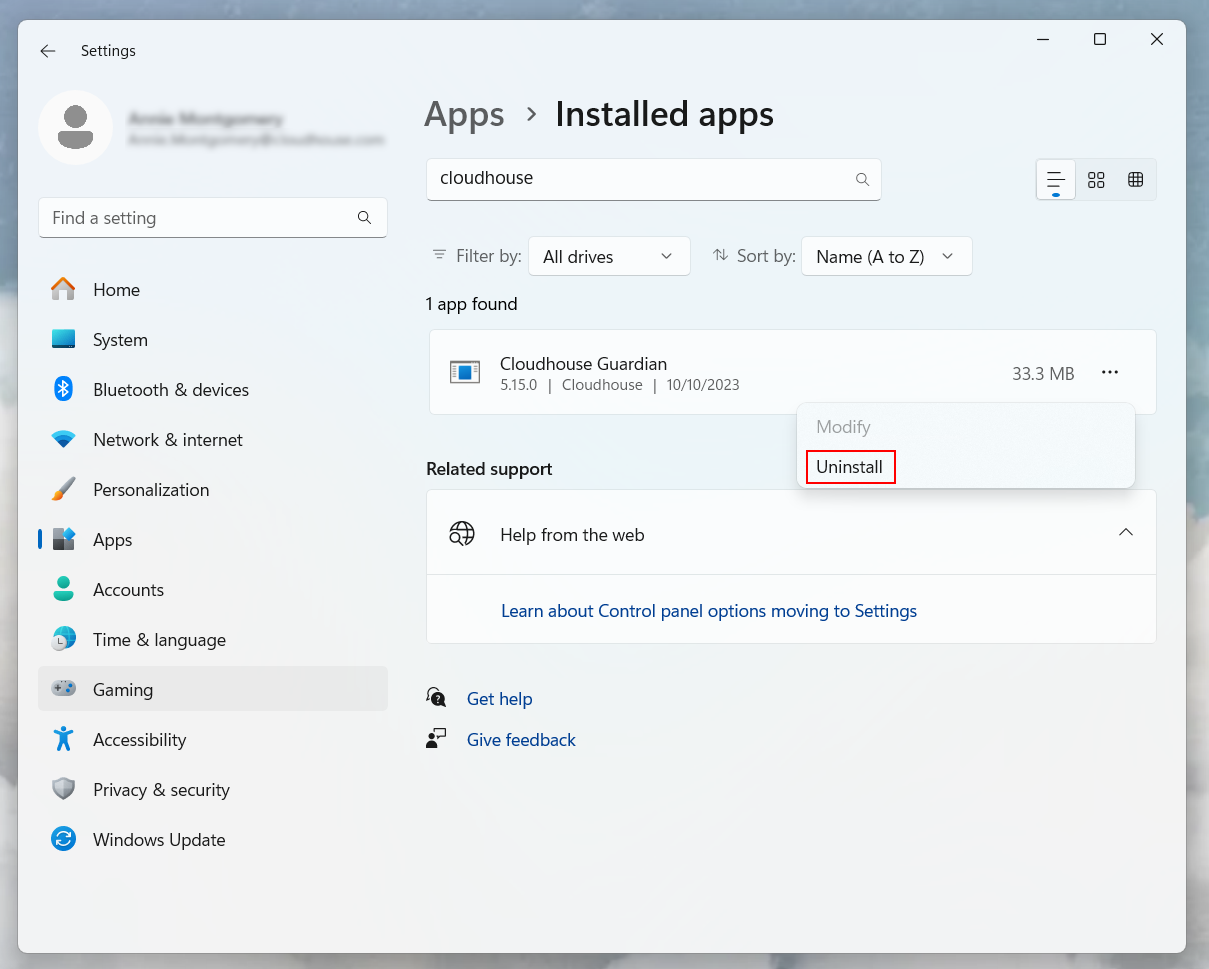The width and height of the screenshot is (1209, 969).
Task: Click the Privacy & security shield icon
Action: pyautogui.click(x=64, y=790)
